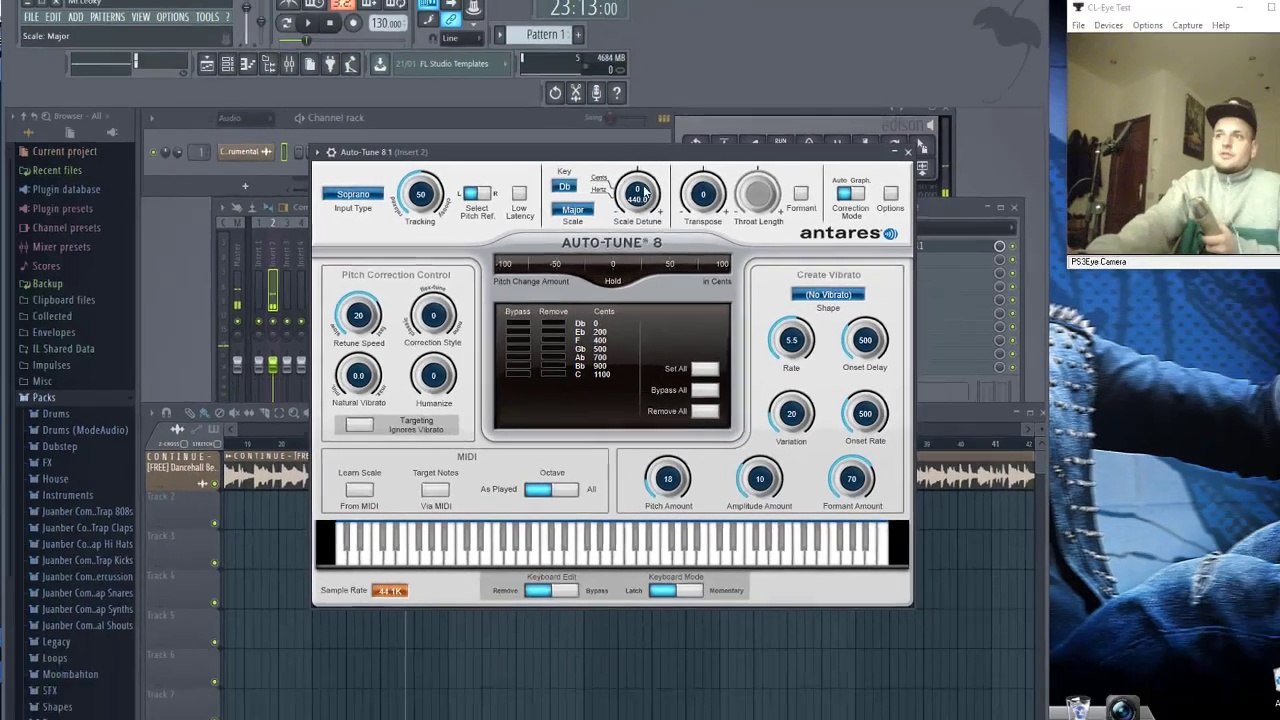Open the Auto-Tune plugin menu arrow

(x=320, y=152)
